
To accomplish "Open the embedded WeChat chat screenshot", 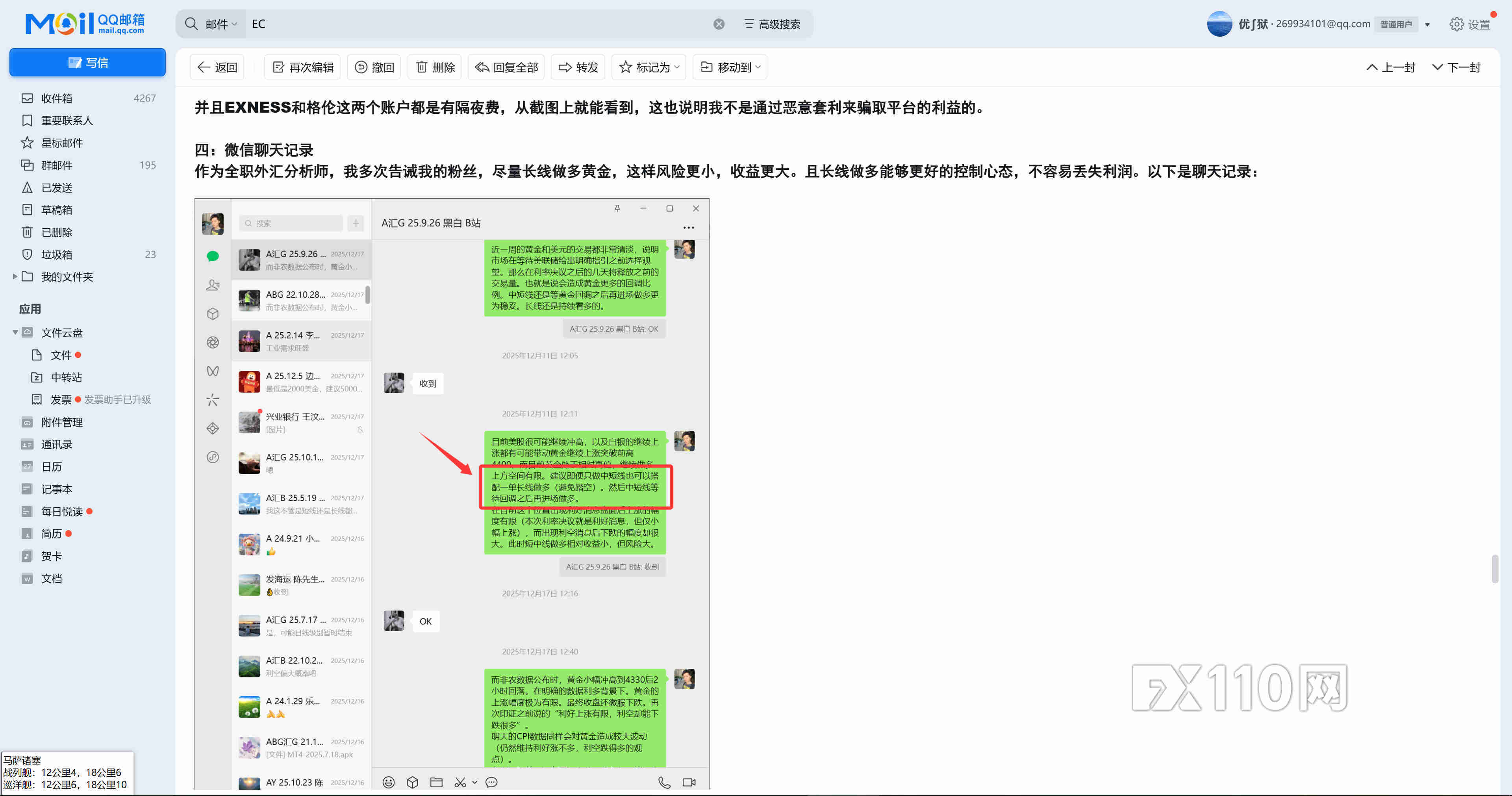I will click(x=452, y=494).
